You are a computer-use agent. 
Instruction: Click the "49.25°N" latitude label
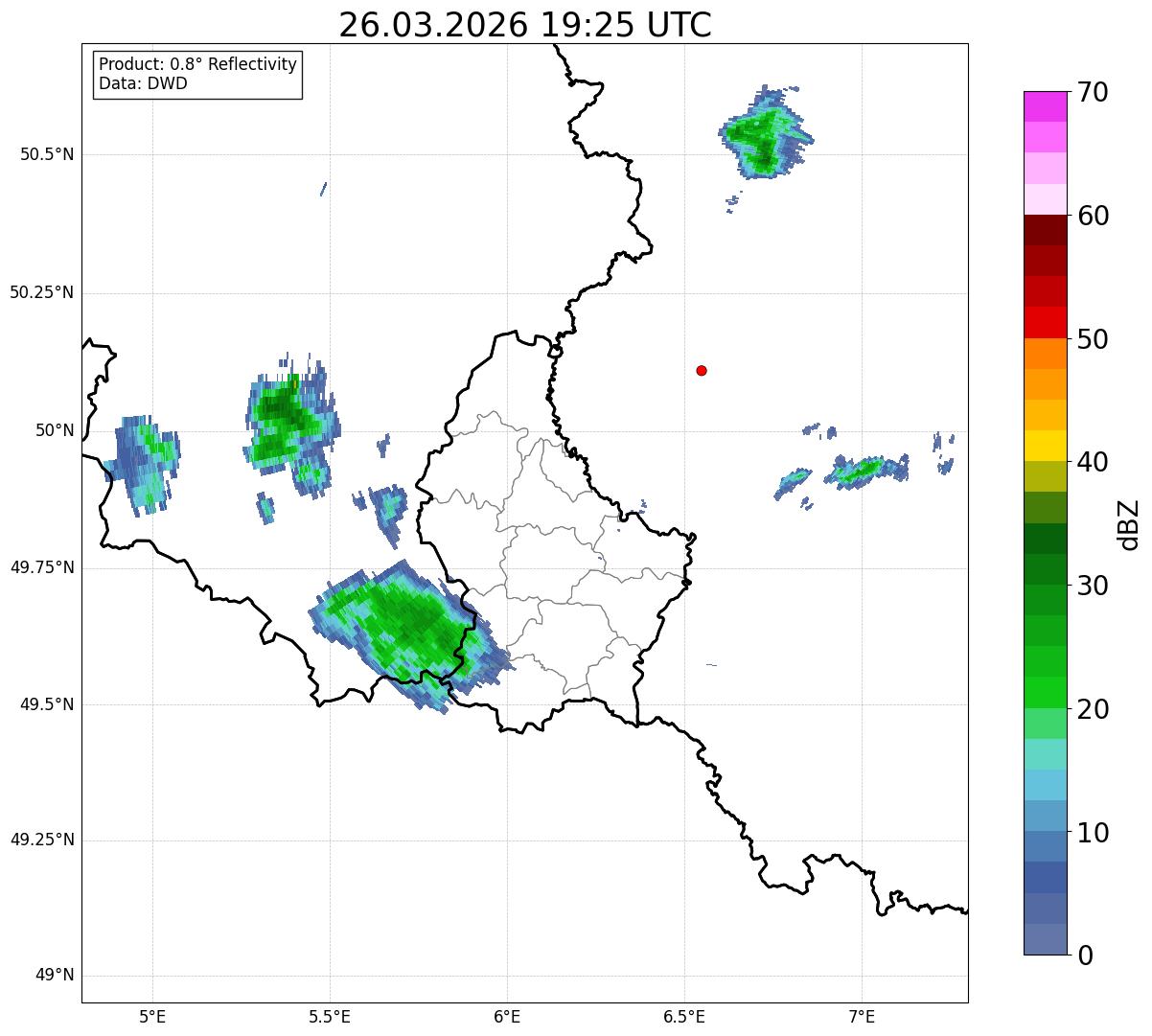pyautogui.click(x=42, y=840)
